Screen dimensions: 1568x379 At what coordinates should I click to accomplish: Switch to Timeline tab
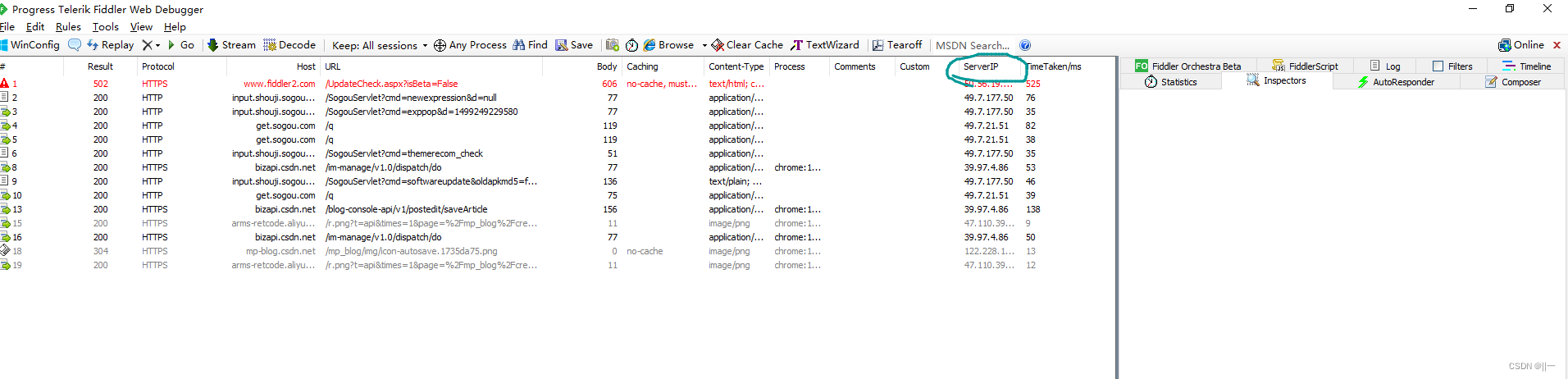[x=1526, y=66]
